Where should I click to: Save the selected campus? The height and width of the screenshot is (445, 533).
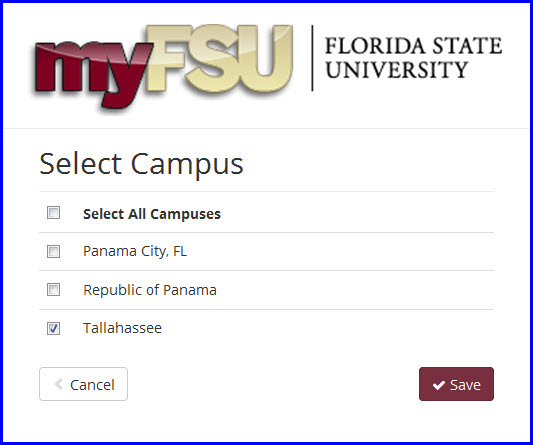pos(456,384)
